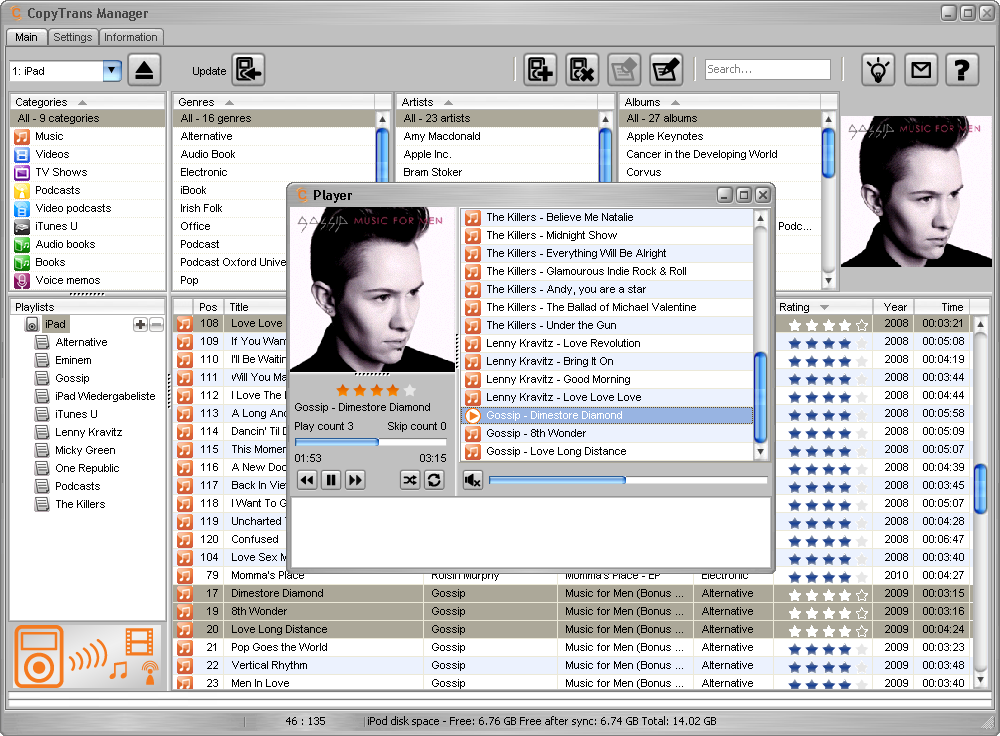1000x736 pixels.
Task: Sort tracks by the Rating column
Action: (x=822, y=307)
